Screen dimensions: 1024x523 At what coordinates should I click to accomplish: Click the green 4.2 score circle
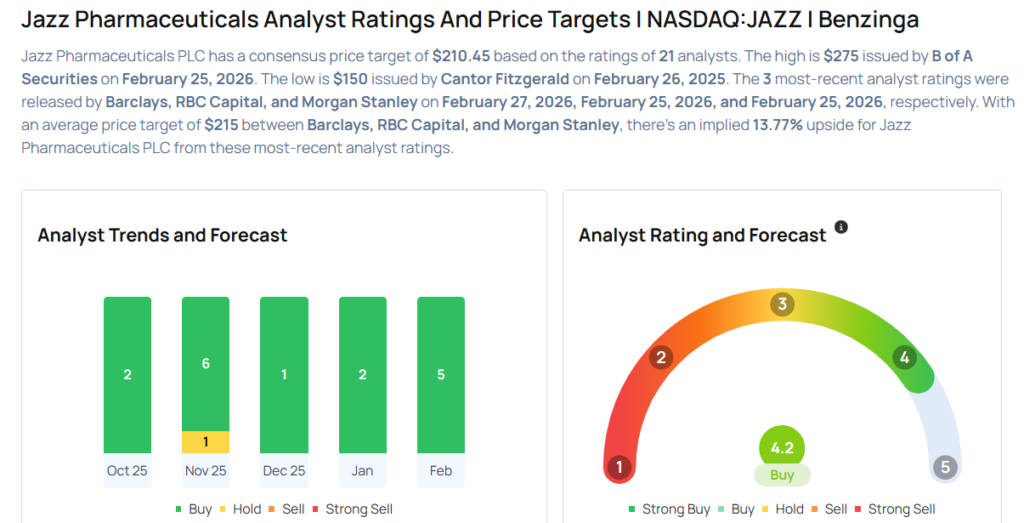click(x=782, y=448)
